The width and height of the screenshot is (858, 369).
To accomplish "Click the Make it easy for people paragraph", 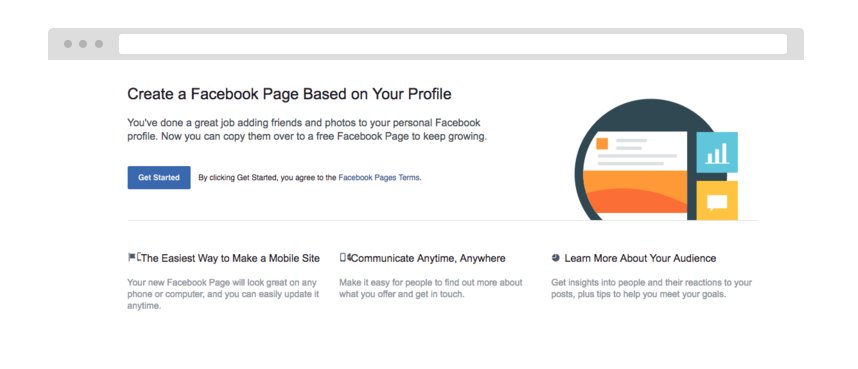I will coord(431,289).
